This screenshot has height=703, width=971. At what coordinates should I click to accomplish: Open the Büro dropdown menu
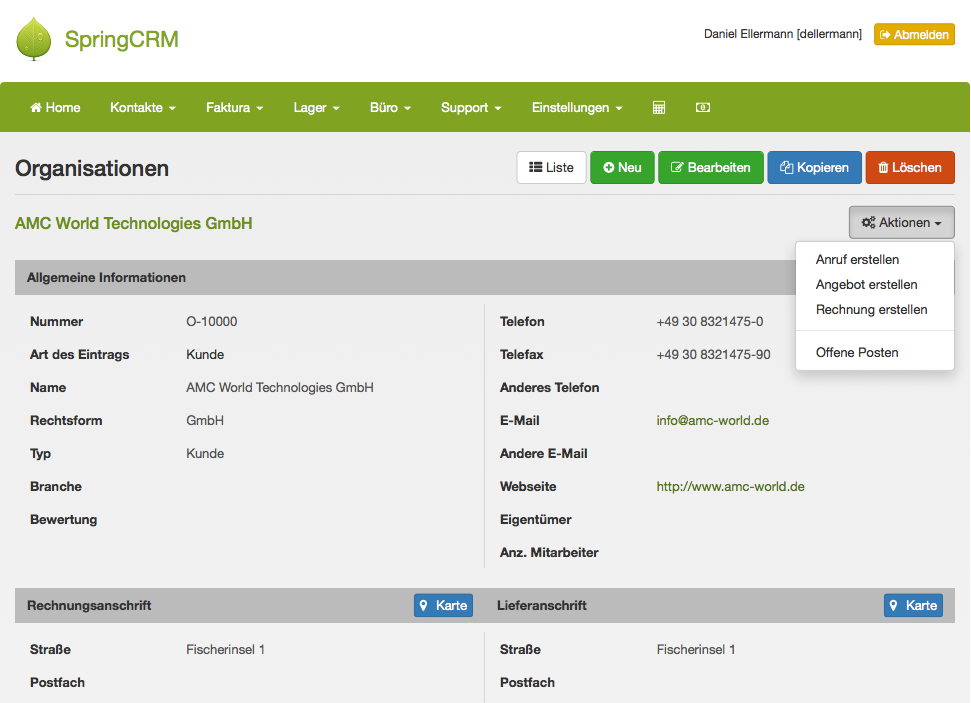pyautogui.click(x=390, y=108)
